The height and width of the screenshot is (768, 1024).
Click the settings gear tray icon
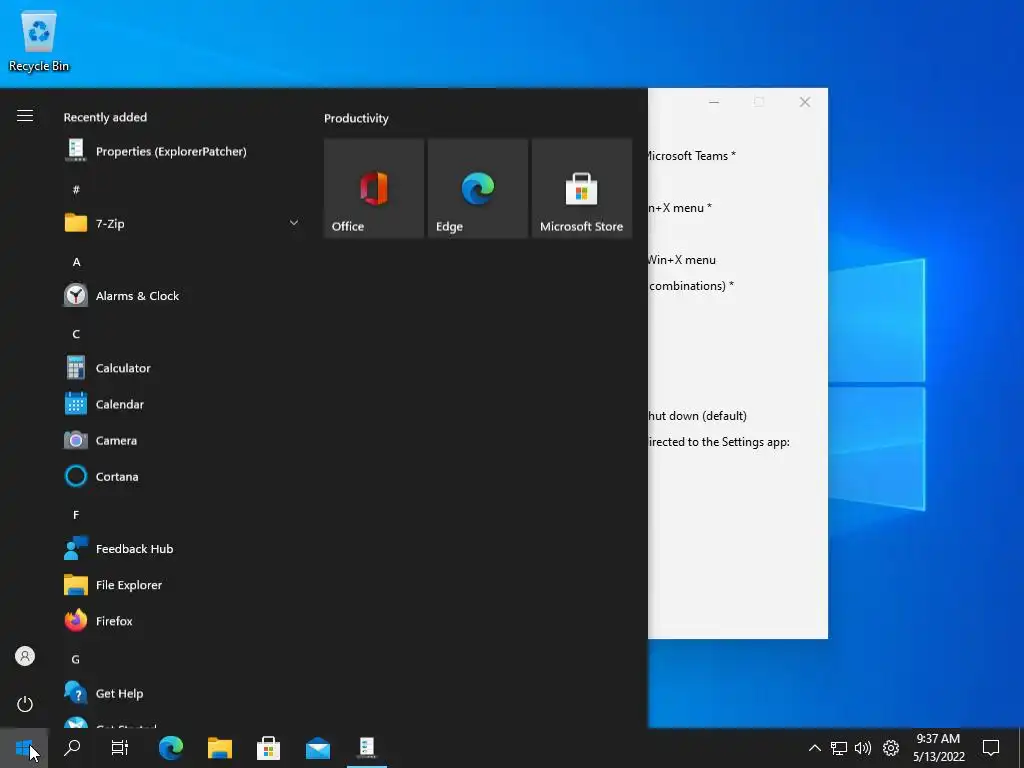[x=891, y=748]
